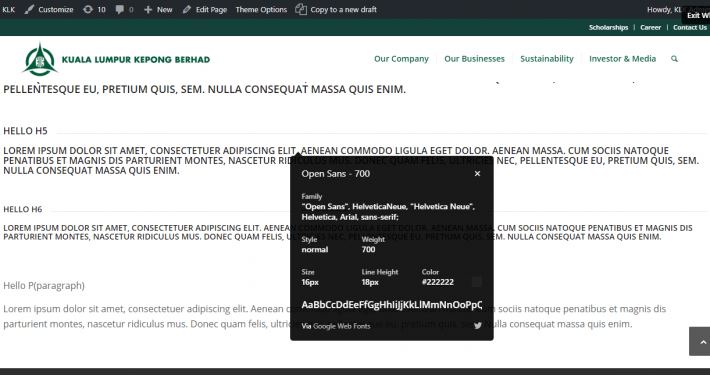This screenshot has height=375, width=710.
Task: Open the Sustainability menu
Action: [x=547, y=59]
